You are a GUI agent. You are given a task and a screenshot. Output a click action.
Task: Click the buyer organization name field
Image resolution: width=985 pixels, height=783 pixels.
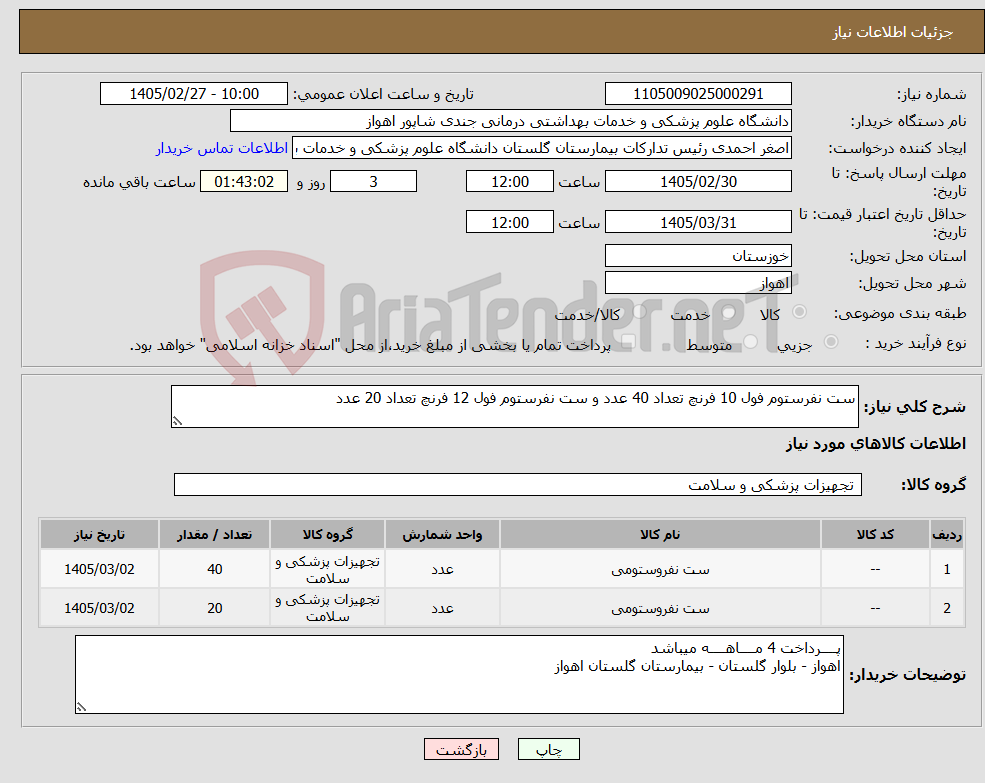click(511, 121)
